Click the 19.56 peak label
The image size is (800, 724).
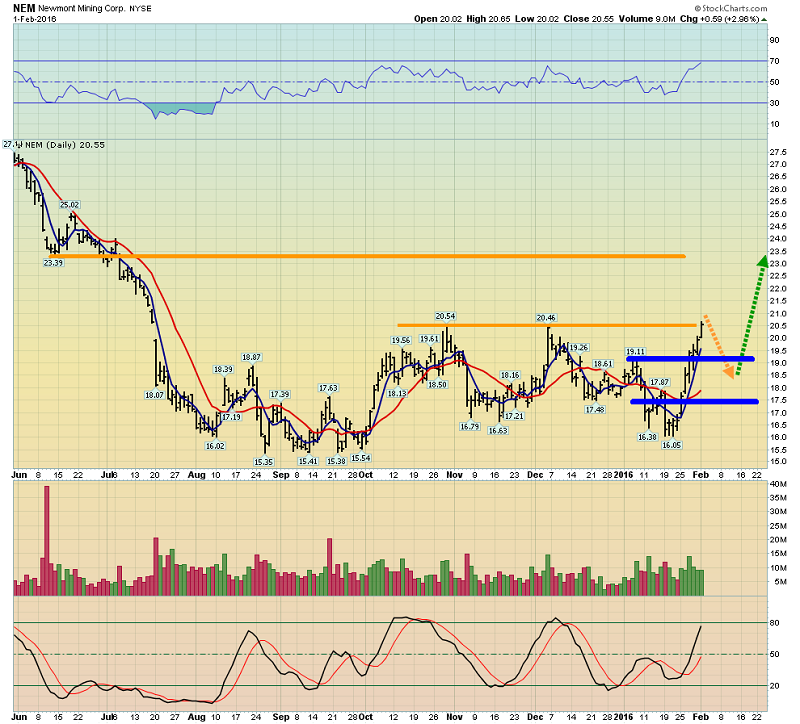(x=401, y=340)
